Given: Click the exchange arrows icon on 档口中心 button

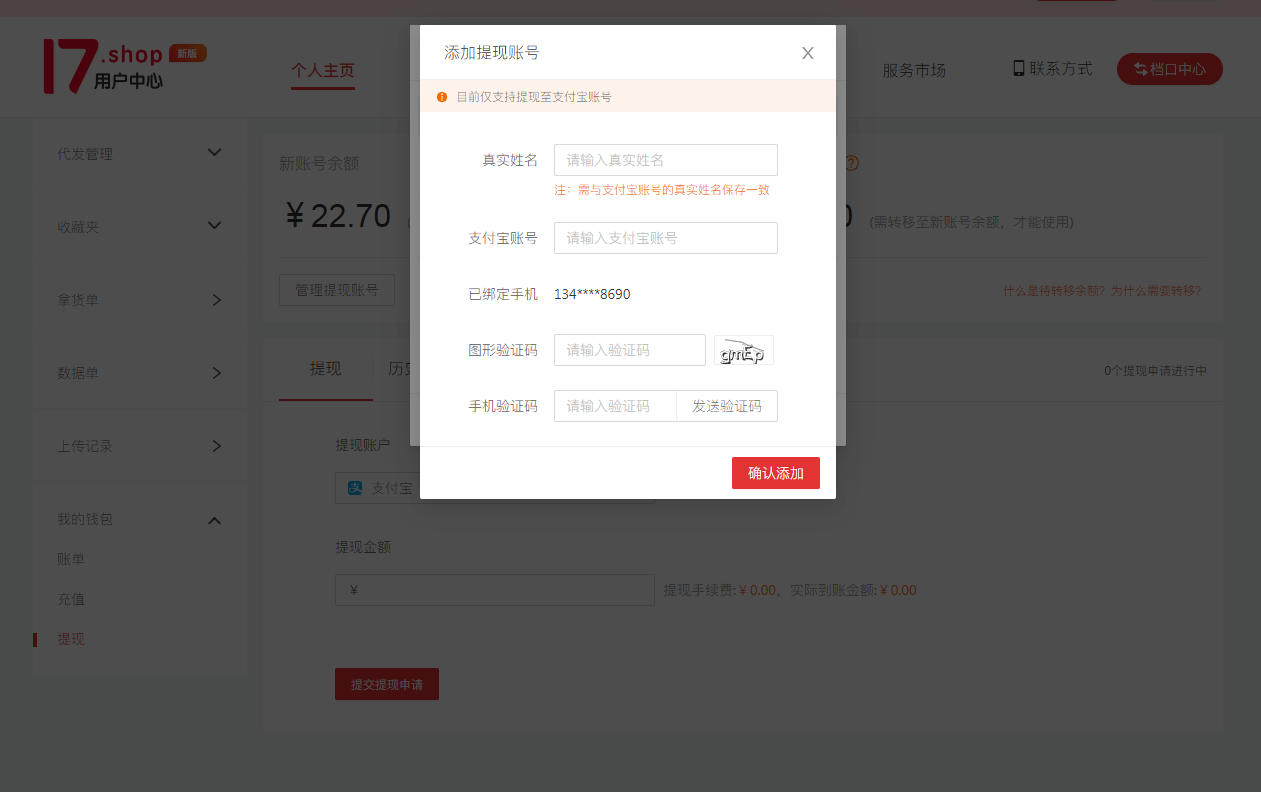Looking at the screenshot, I should pos(1140,69).
